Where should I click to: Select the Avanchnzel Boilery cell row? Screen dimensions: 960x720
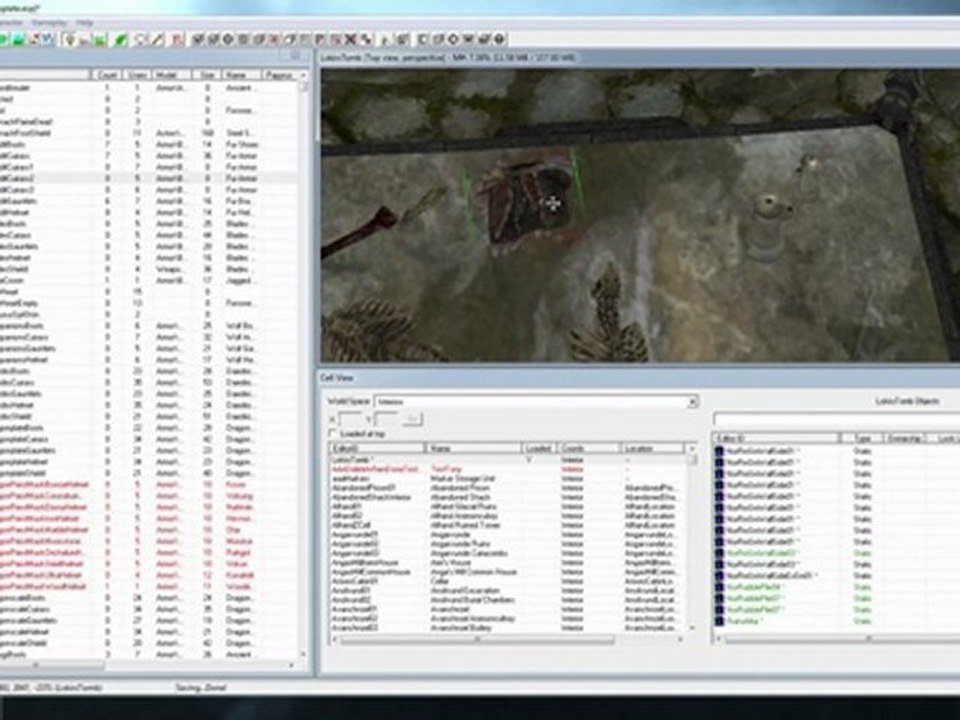pos(508,628)
